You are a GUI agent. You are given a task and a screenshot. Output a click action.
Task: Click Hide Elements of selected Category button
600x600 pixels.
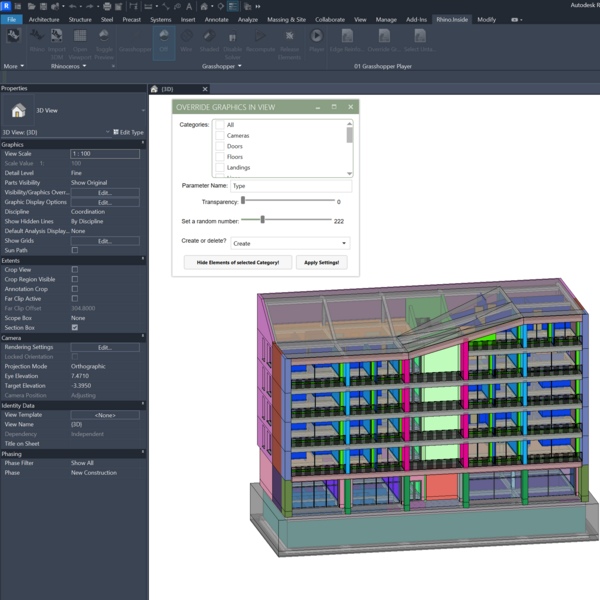[x=238, y=262]
